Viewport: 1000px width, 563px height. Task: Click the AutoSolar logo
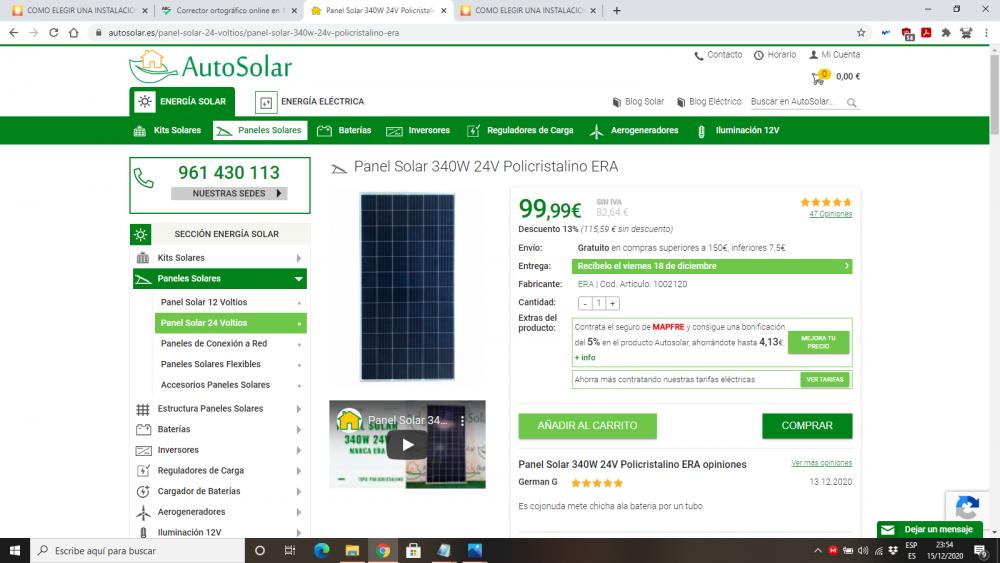210,66
